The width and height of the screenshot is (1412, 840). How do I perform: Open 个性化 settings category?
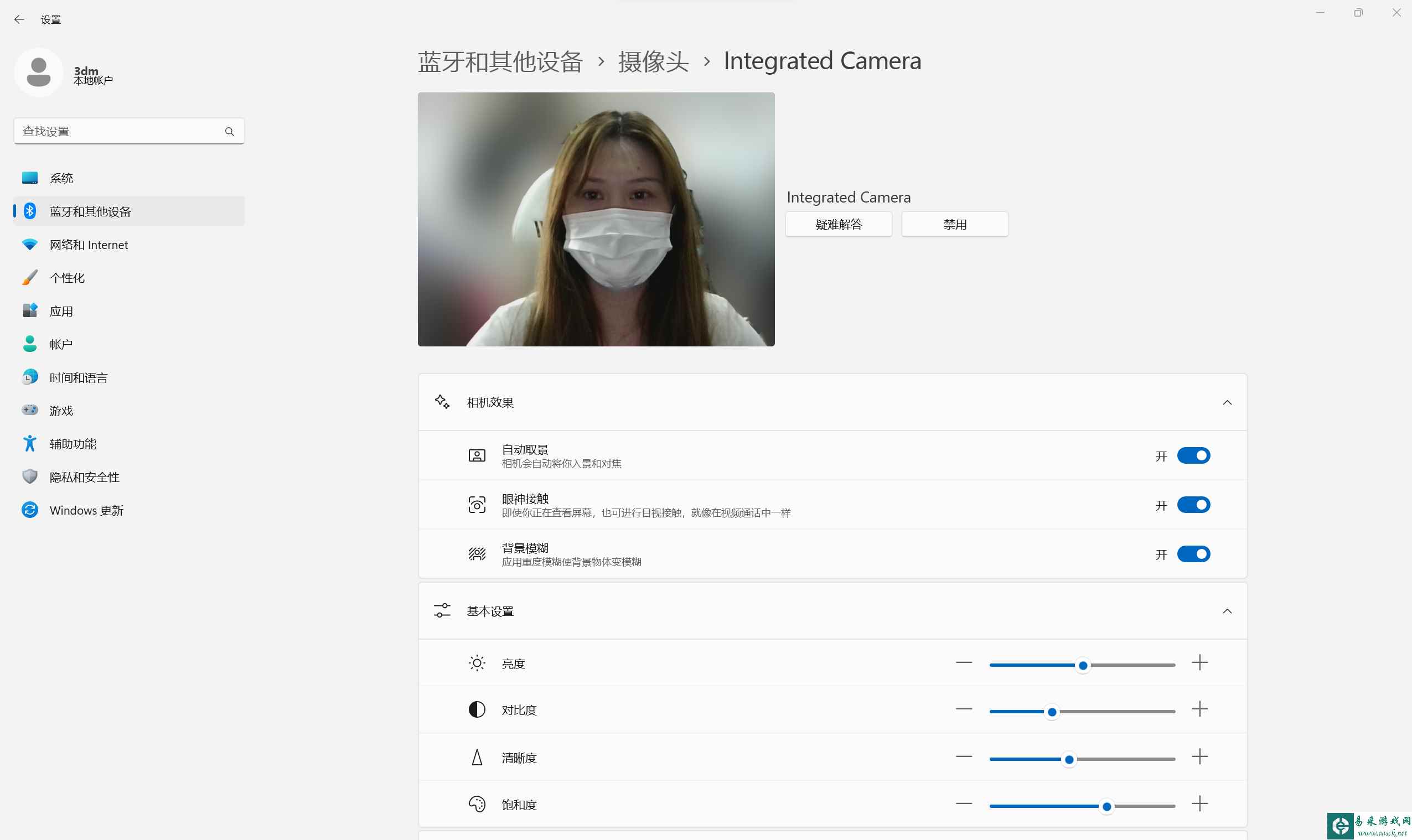[x=129, y=277]
